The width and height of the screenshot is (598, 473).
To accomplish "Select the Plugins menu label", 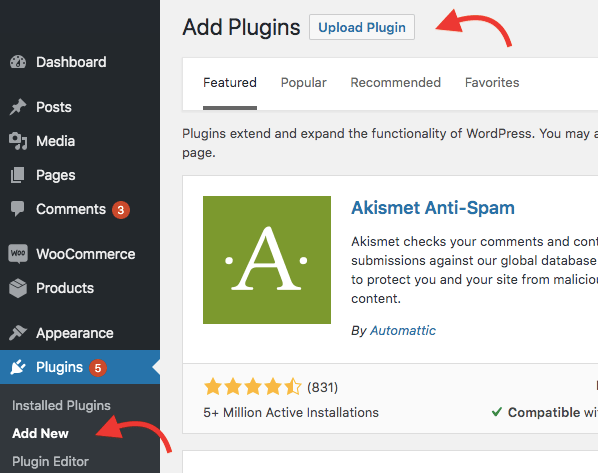I will (59, 367).
